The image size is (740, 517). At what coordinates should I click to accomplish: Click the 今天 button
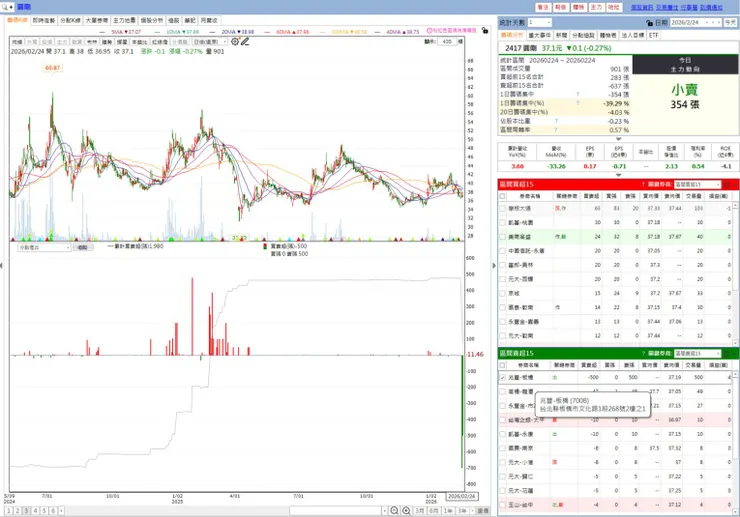(x=730, y=22)
